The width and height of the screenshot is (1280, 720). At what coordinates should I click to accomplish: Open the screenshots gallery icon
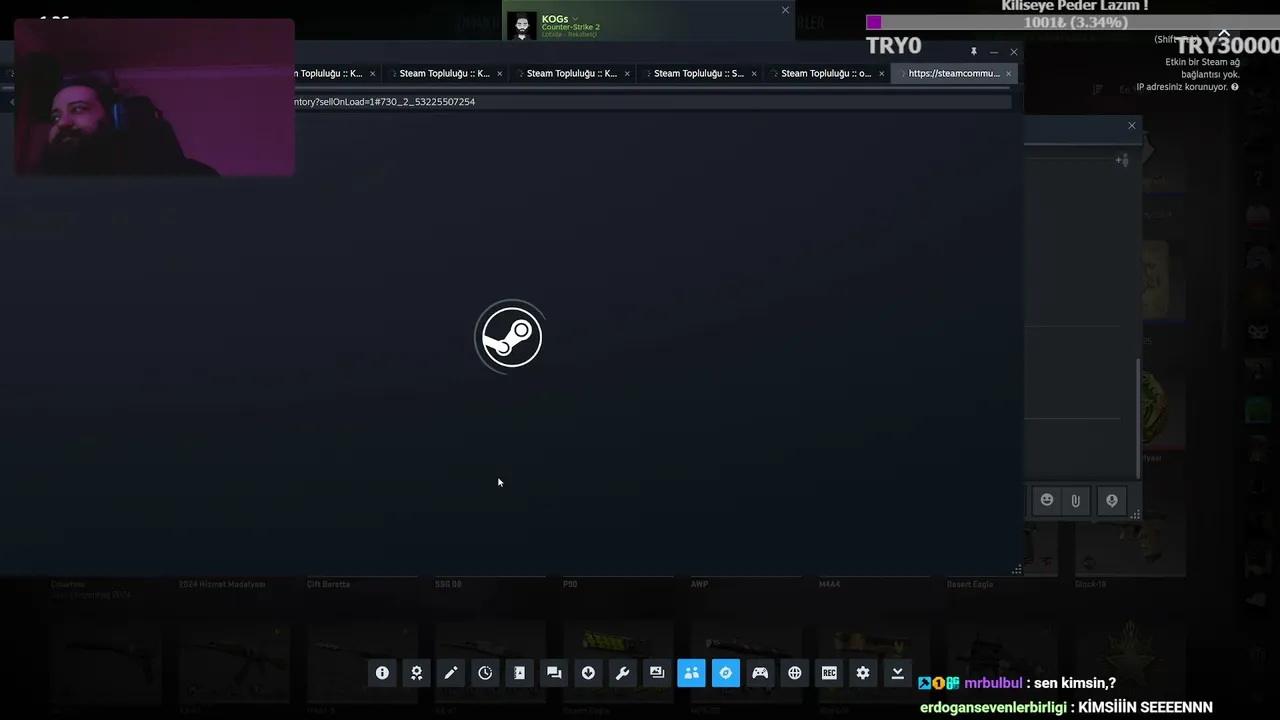point(657,673)
